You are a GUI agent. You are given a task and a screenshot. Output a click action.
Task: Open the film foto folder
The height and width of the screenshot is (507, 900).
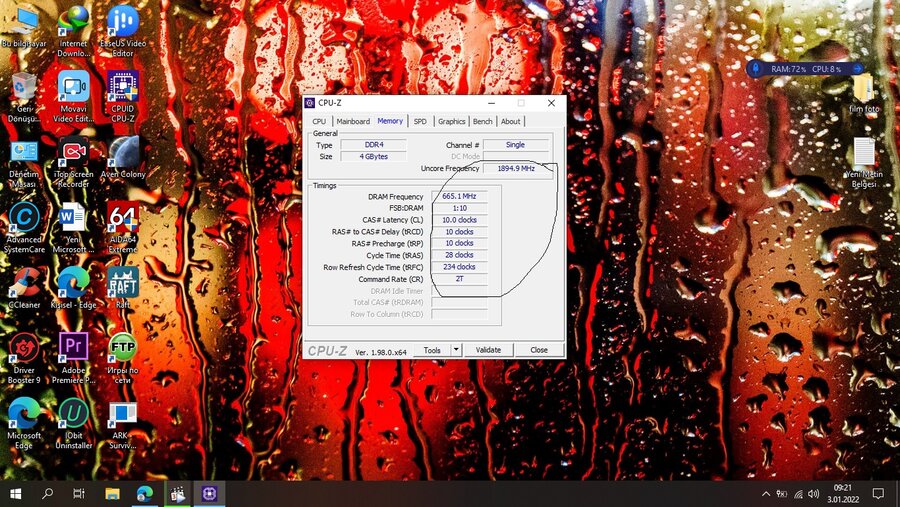863,89
